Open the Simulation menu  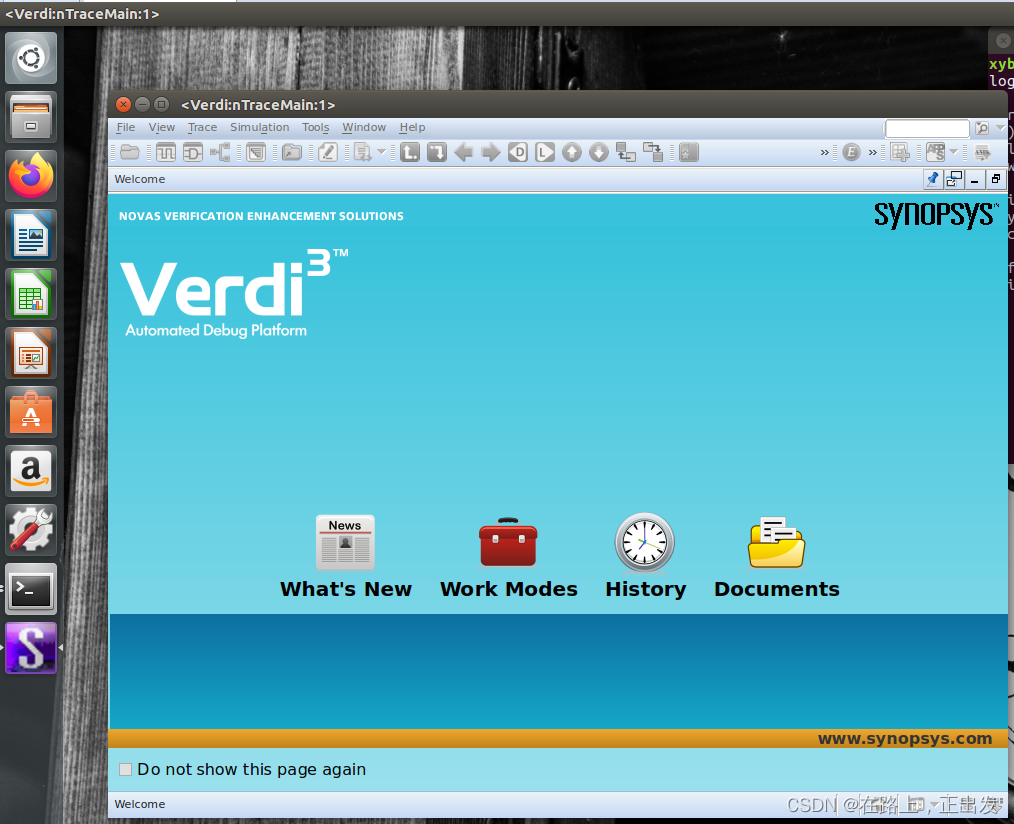pyautogui.click(x=259, y=127)
